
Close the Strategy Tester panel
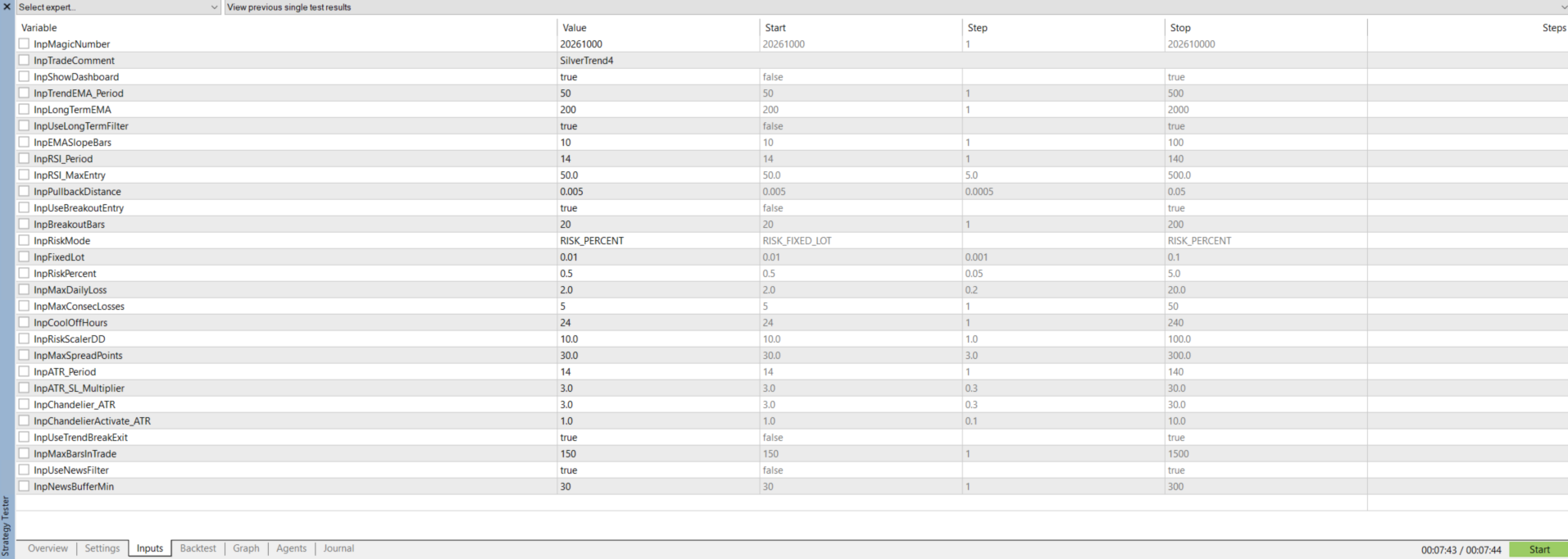(x=7, y=7)
